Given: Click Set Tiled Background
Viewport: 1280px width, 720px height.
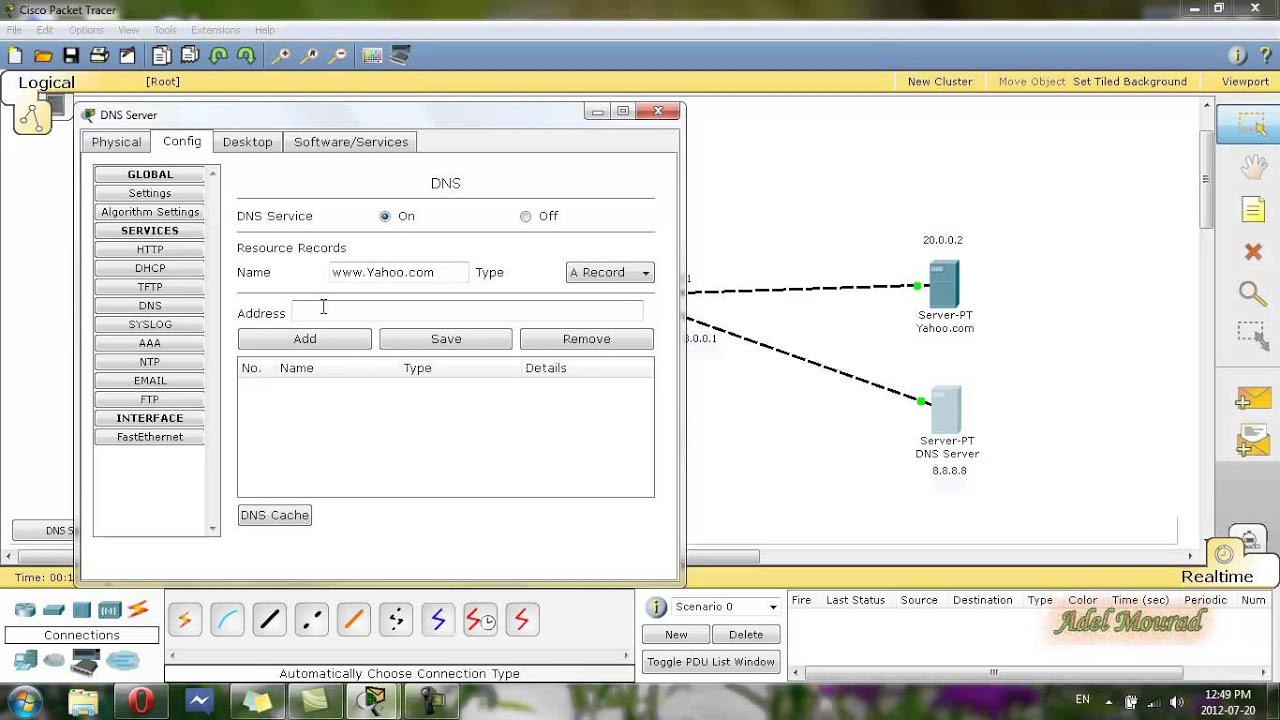Looking at the screenshot, I should [x=1130, y=82].
